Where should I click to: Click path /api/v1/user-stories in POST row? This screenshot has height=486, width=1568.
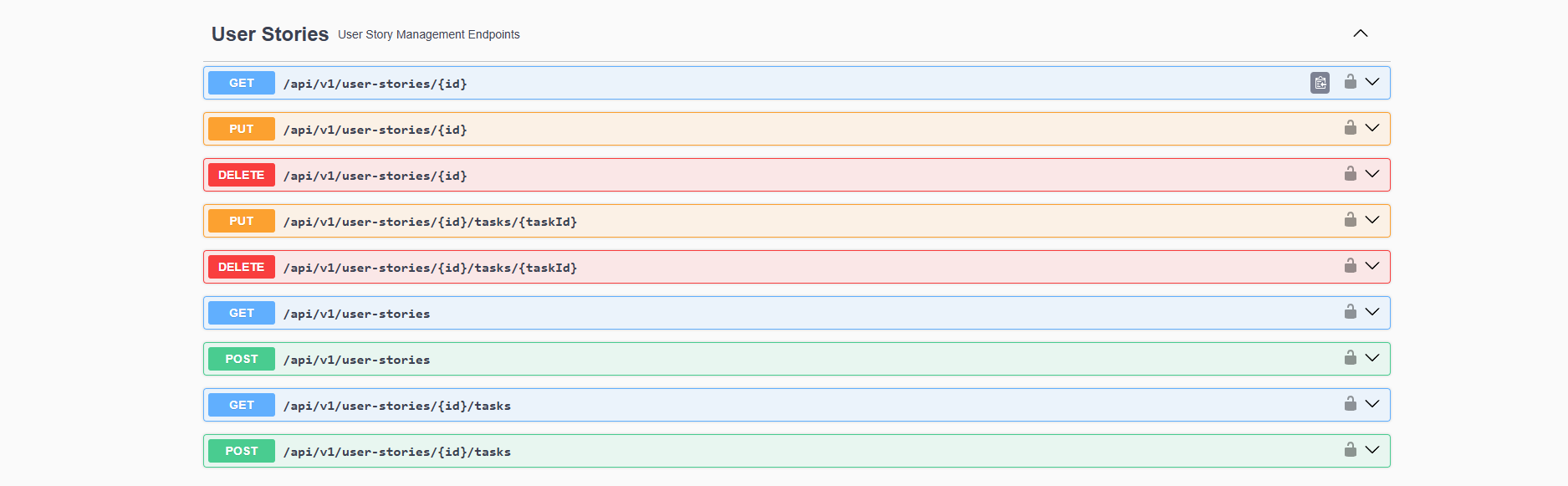point(357,360)
